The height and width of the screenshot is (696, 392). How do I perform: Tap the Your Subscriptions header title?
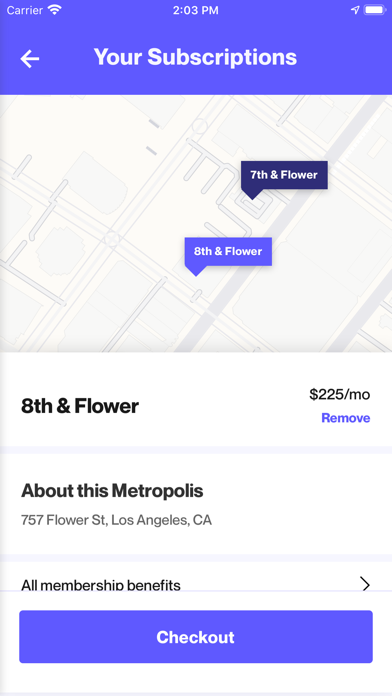[195, 57]
